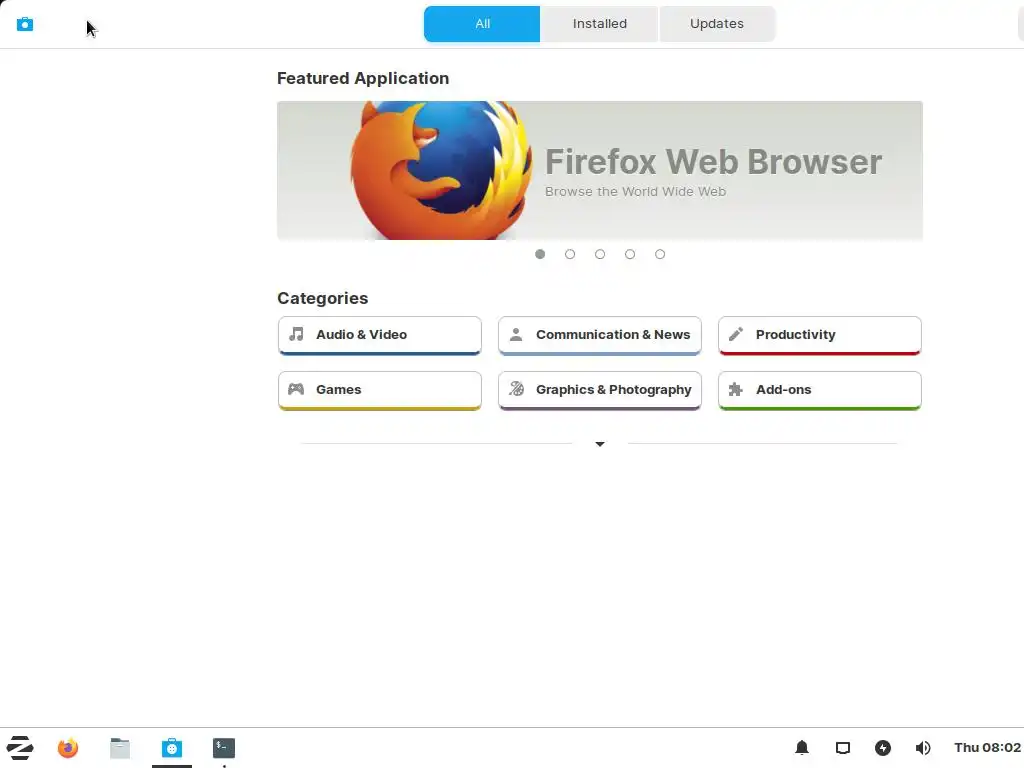Open Terminal from the taskbar
This screenshot has height=768, width=1024.
tap(223, 748)
